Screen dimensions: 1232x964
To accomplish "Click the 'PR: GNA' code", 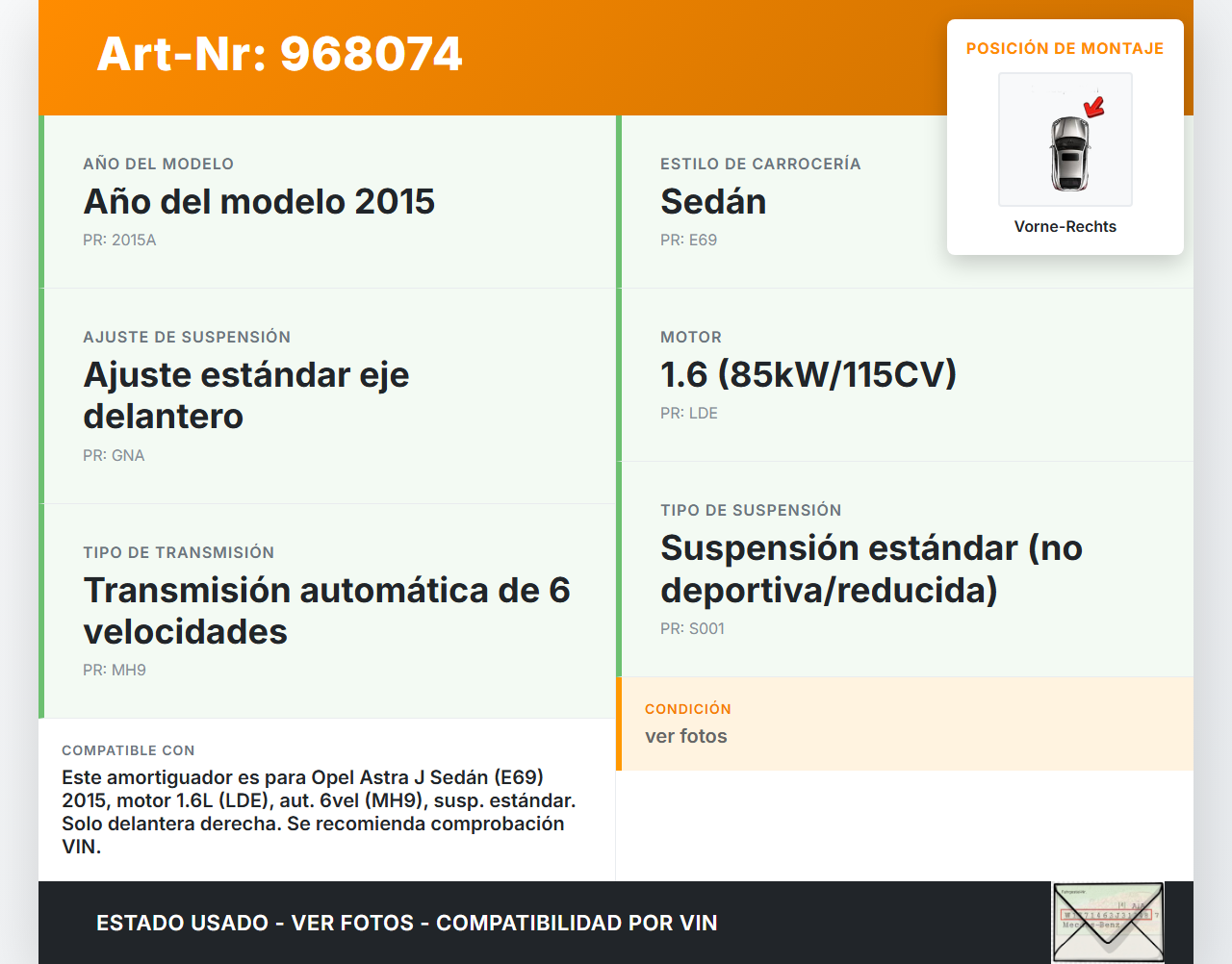I will pyautogui.click(x=114, y=455).
